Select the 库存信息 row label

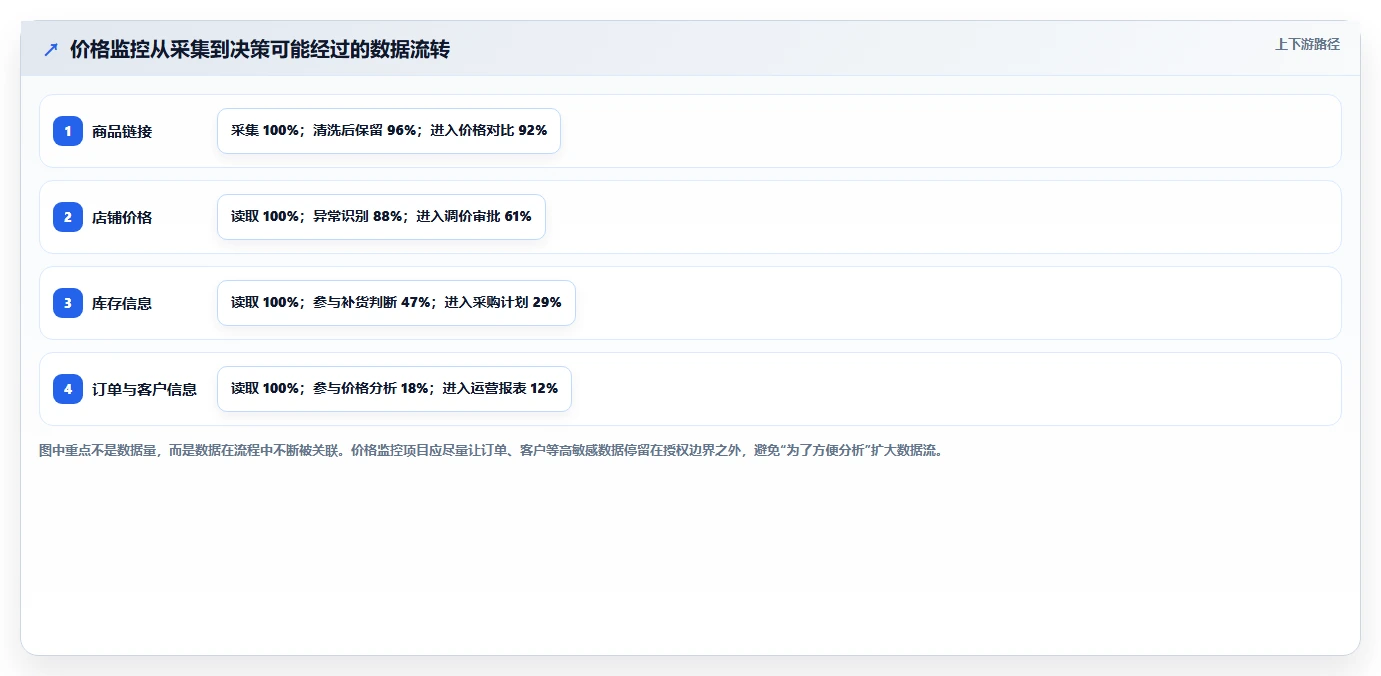click(122, 303)
